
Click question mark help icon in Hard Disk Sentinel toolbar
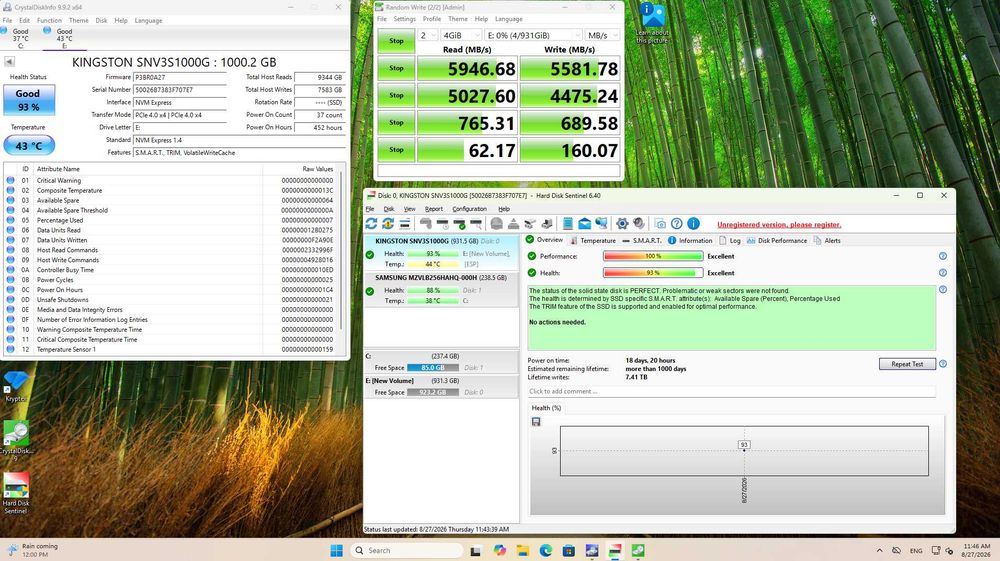pos(677,224)
